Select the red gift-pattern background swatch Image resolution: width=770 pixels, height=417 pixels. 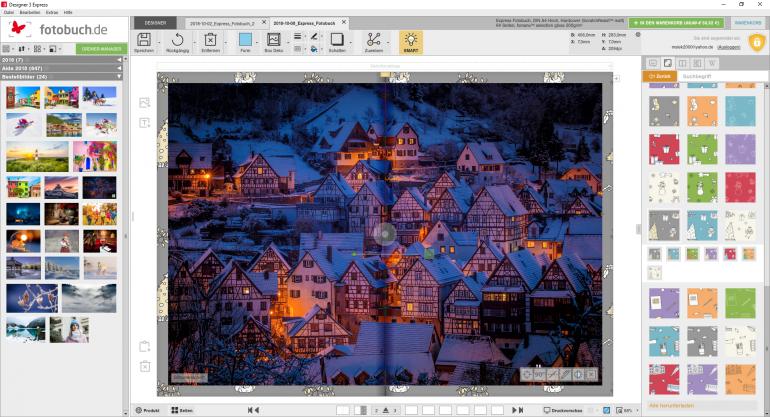(x=664, y=149)
